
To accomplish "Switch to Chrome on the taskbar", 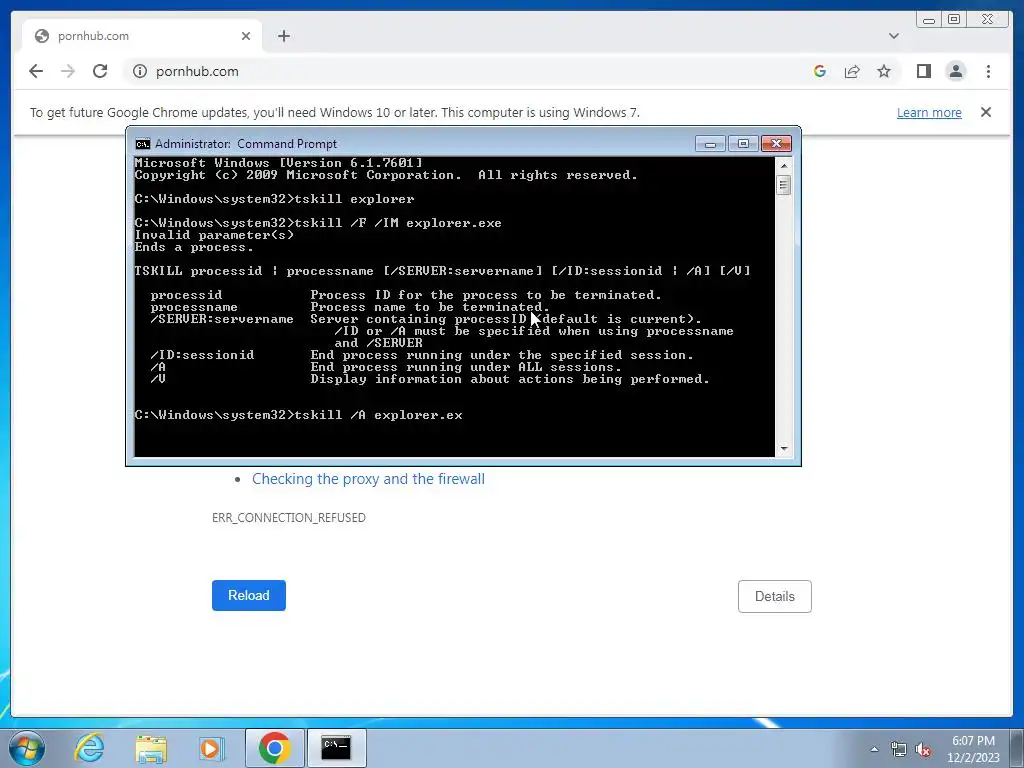I will coord(275,748).
